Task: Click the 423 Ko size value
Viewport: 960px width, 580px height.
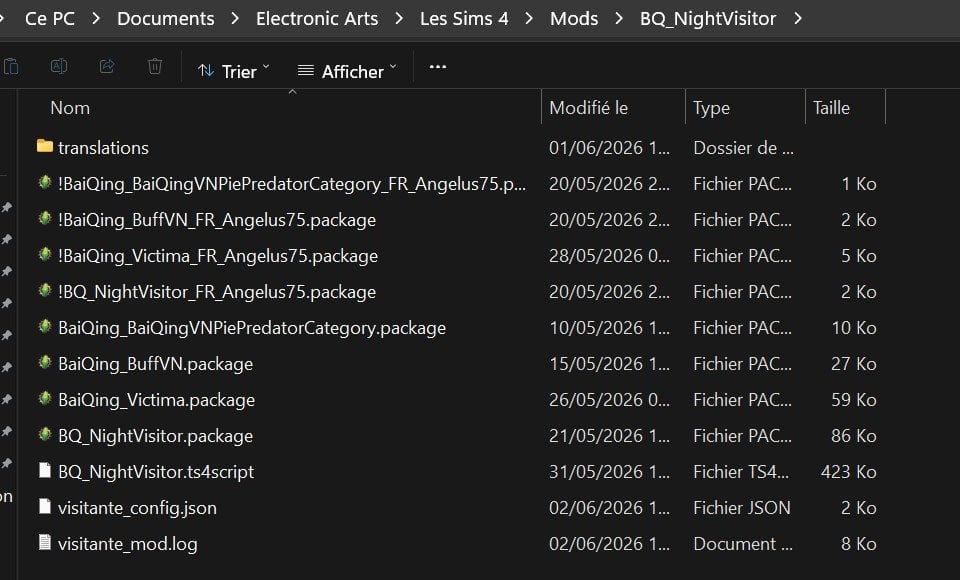Action: (849, 472)
